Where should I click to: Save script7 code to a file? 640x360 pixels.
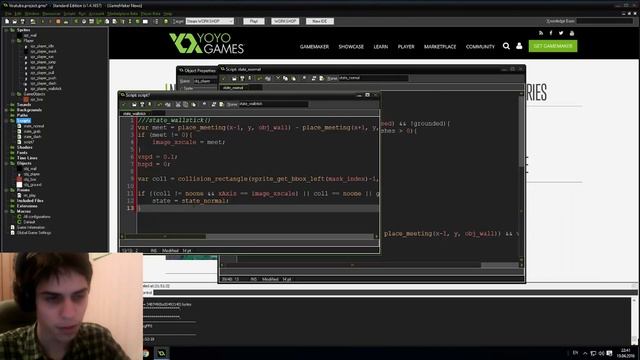pyautogui.click(x=142, y=104)
